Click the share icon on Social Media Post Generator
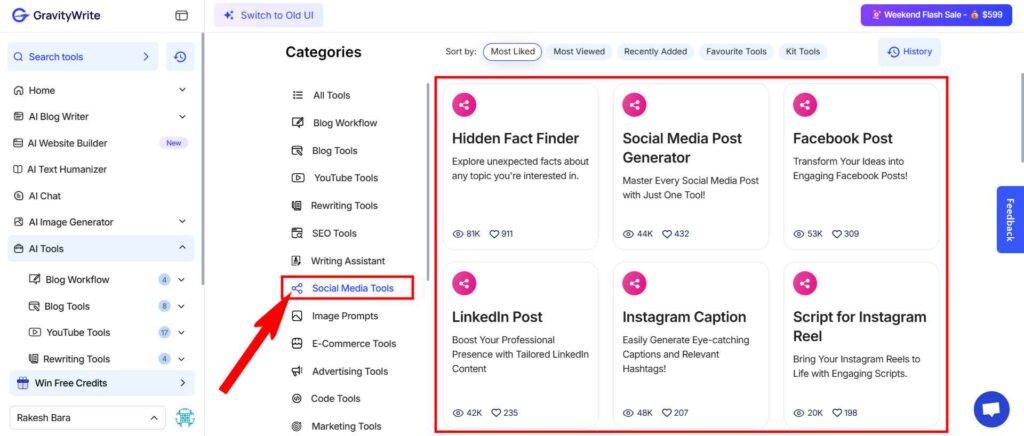The width and height of the screenshot is (1024, 436). (x=634, y=104)
